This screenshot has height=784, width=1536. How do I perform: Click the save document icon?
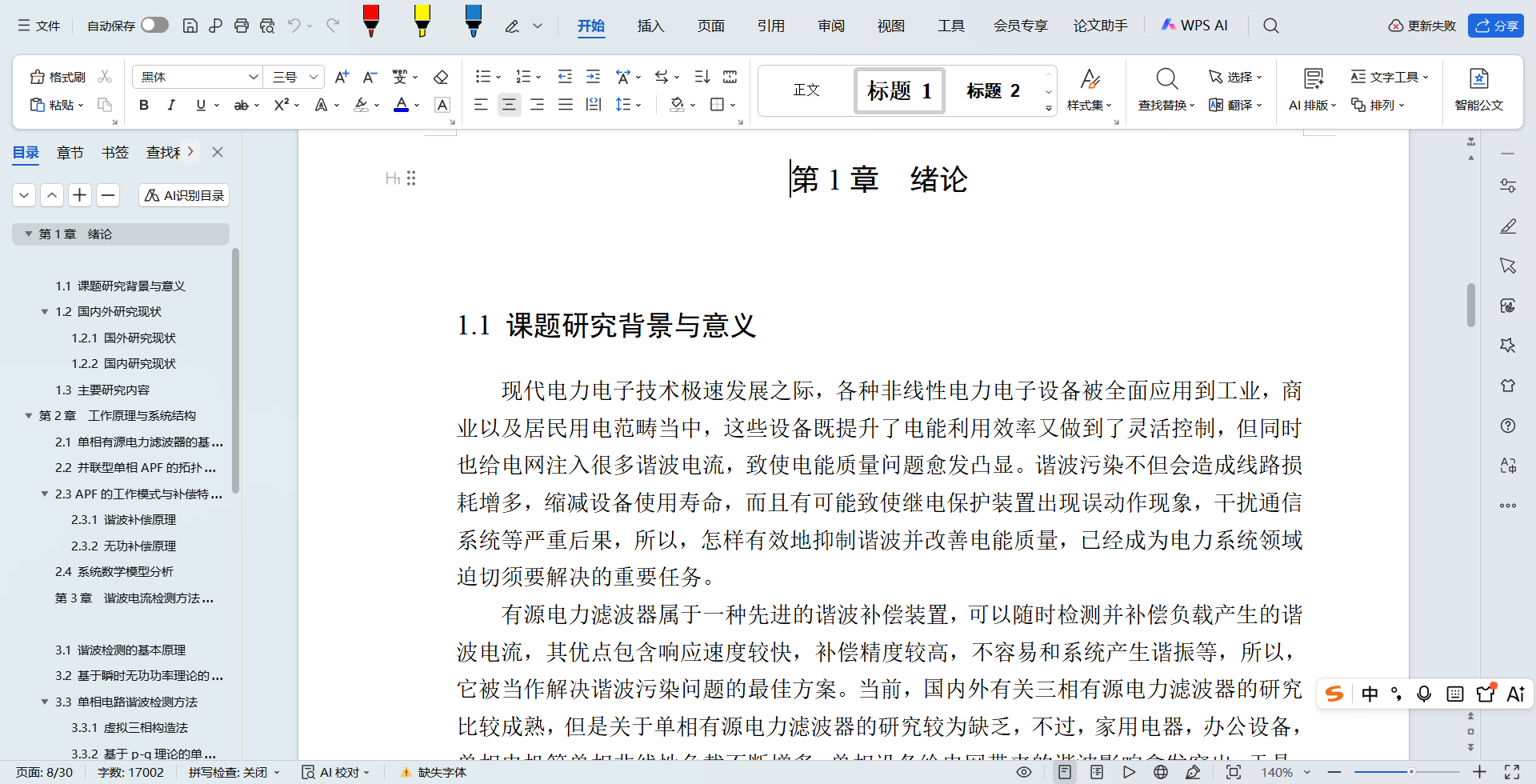tap(190, 26)
